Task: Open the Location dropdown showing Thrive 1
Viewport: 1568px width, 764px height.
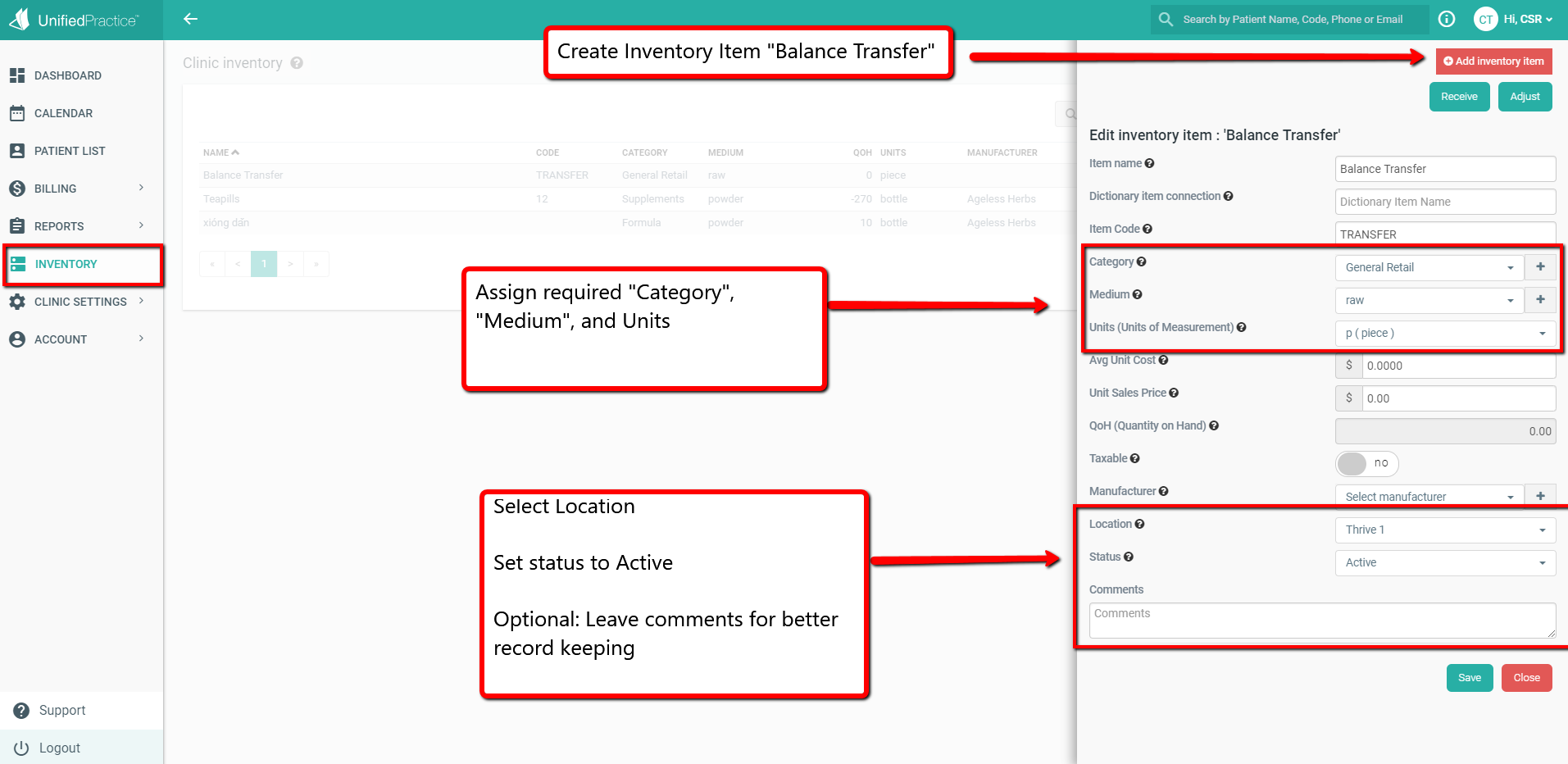Action: click(1444, 530)
